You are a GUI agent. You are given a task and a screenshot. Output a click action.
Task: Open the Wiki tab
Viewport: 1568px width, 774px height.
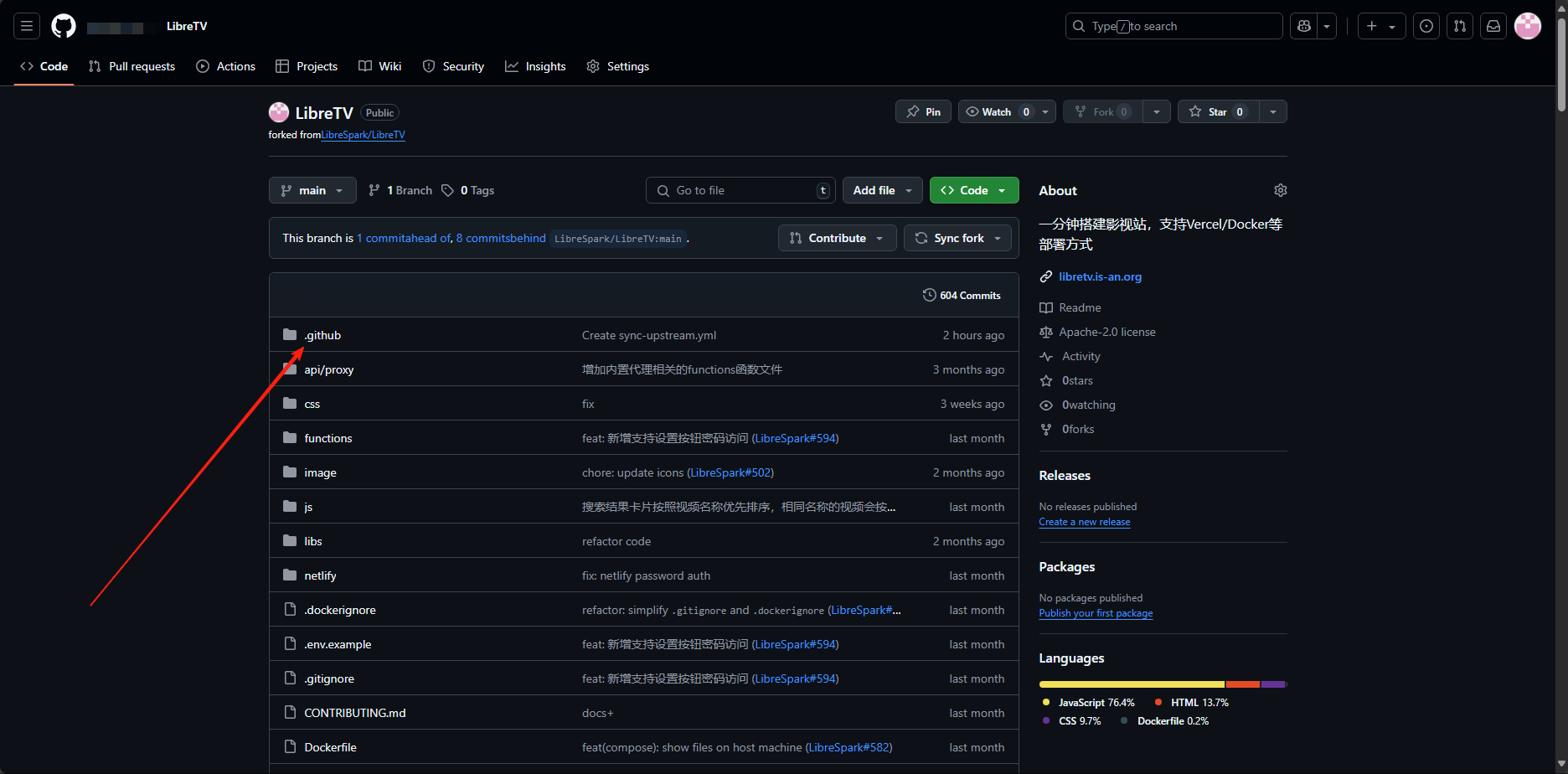380,66
